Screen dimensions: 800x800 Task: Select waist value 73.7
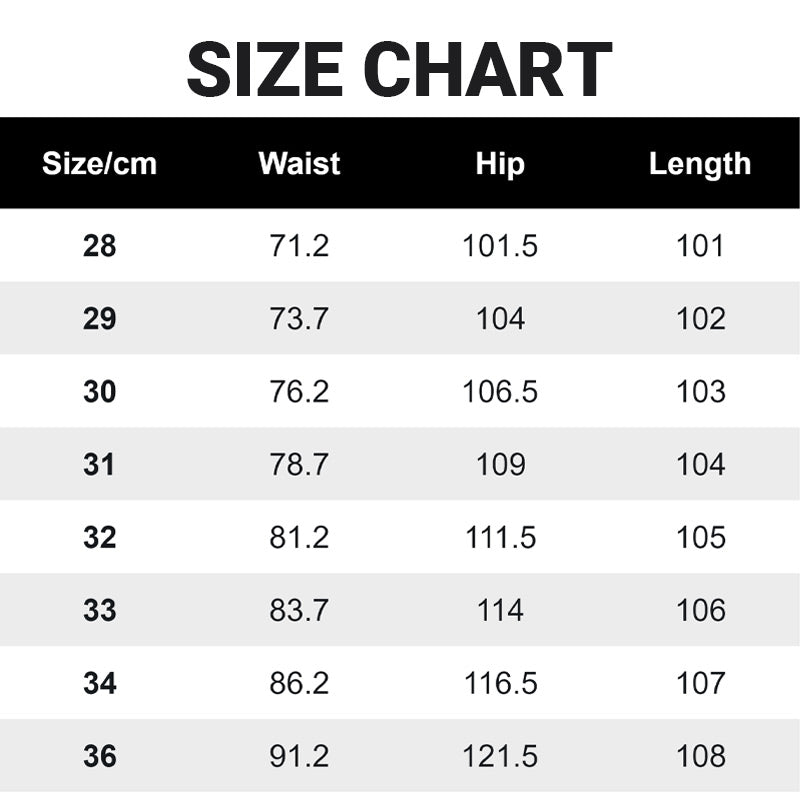click(299, 318)
